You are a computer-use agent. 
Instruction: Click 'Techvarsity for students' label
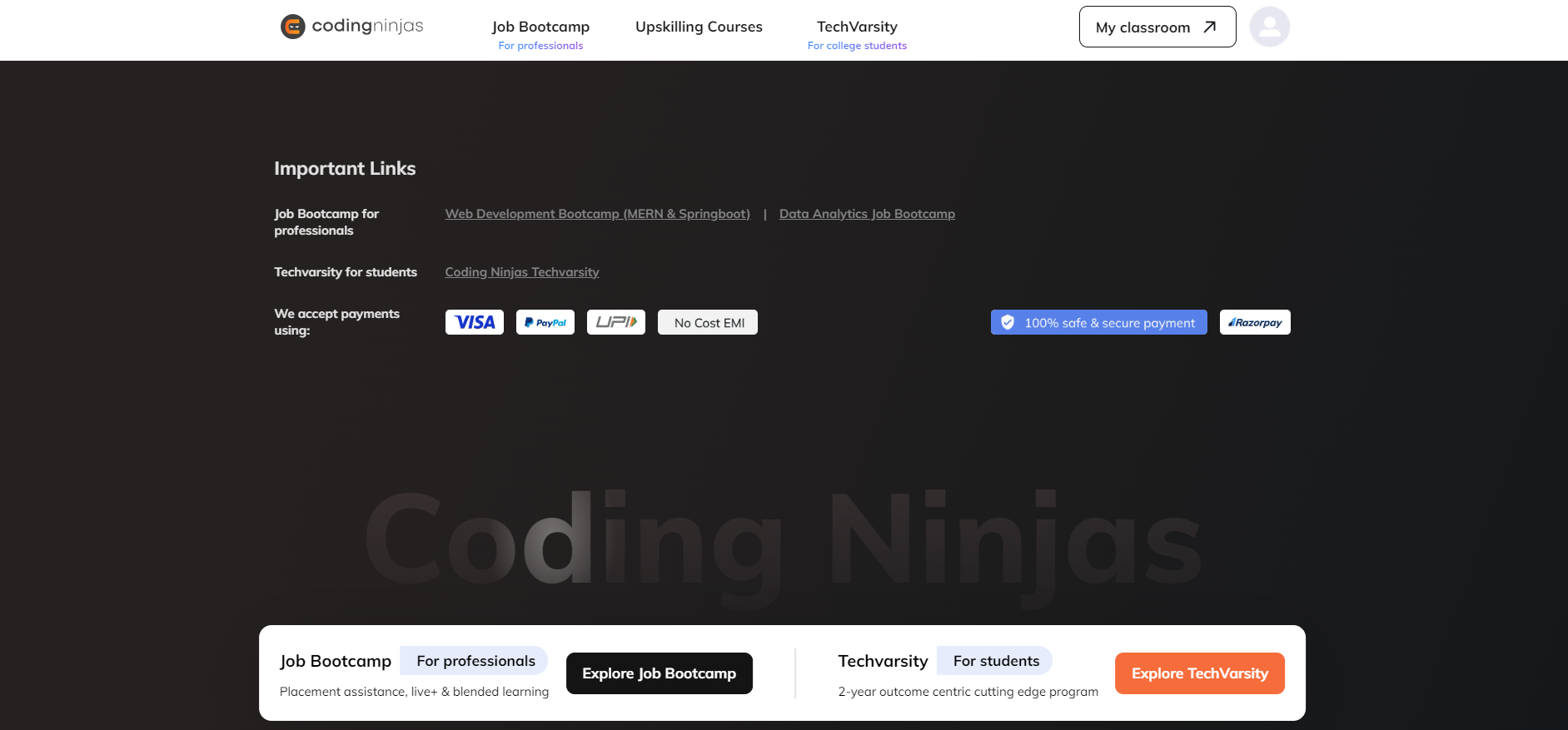point(346,272)
